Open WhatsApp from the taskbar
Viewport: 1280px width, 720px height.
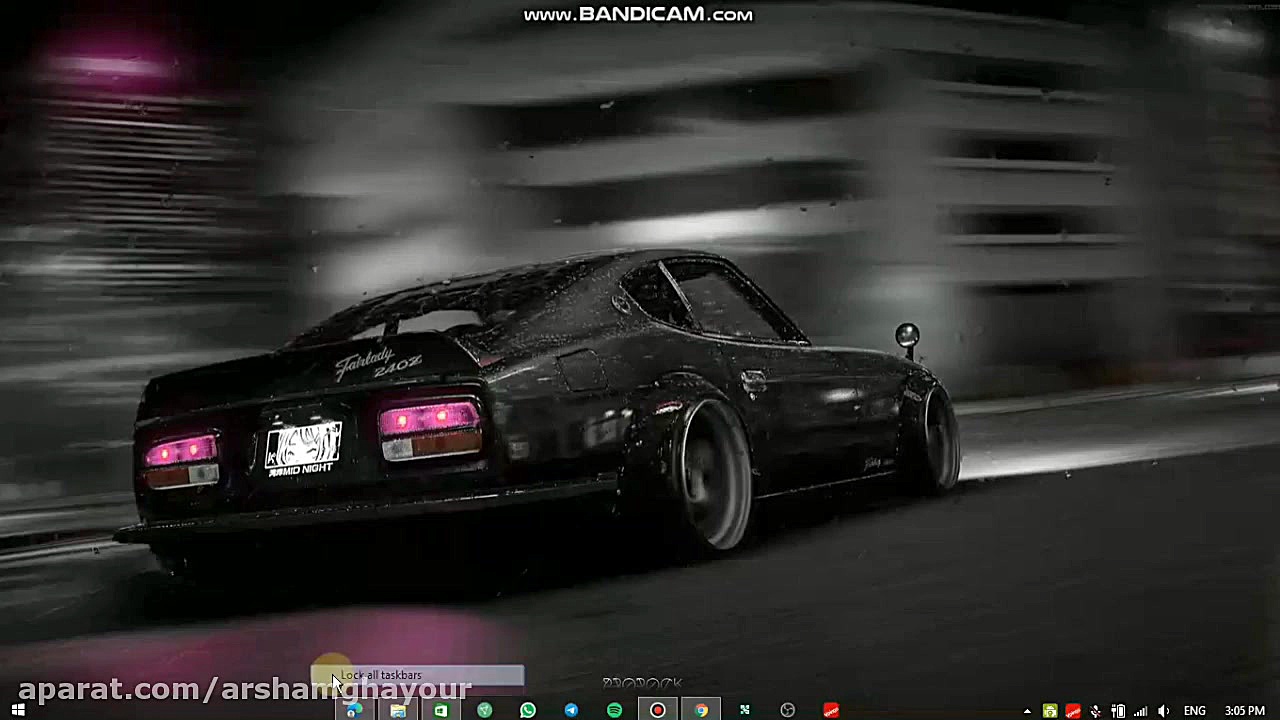pos(528,710)
